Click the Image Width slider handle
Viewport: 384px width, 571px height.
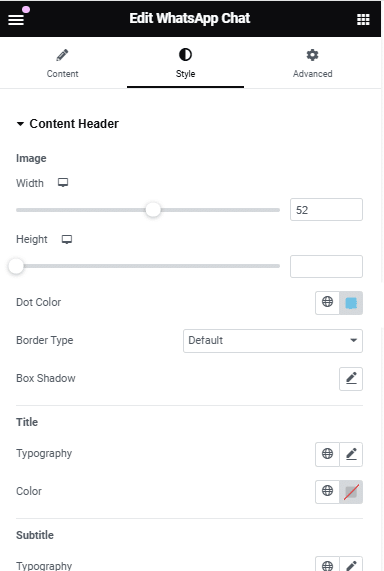(x=153, y=210)
